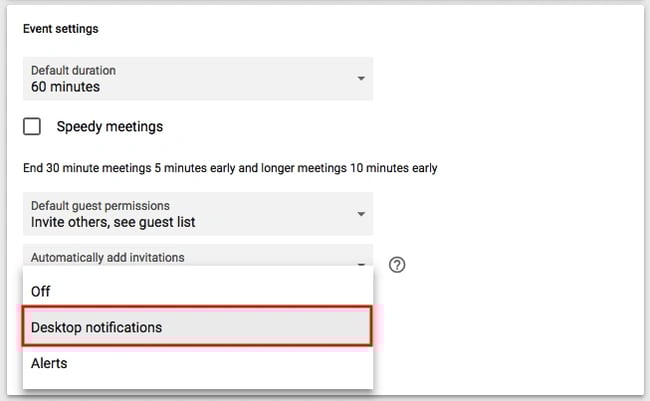The height and width of the screenshot is (401, 650).
Task: Click the Default duration label
Action: point(73,70)
